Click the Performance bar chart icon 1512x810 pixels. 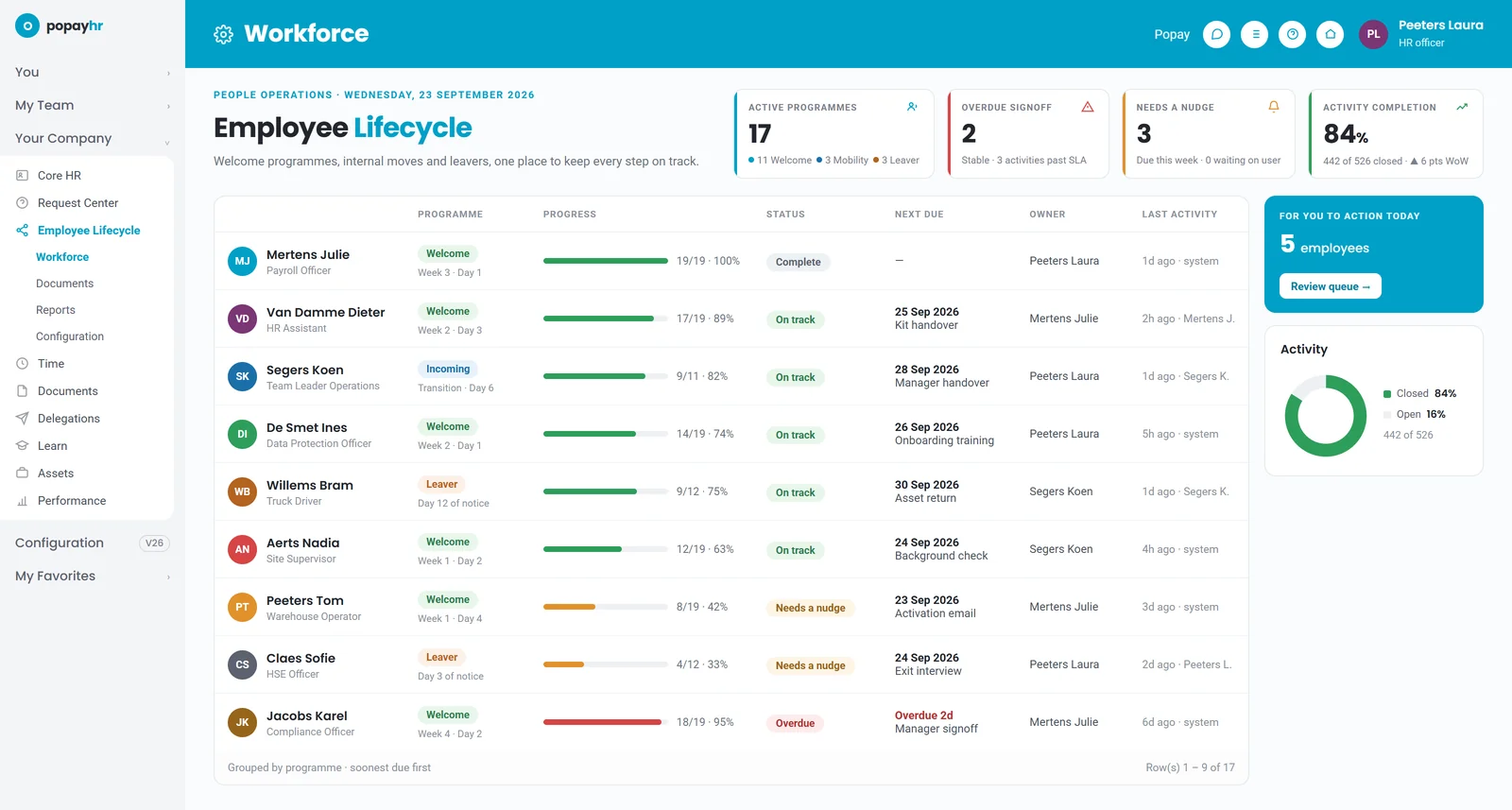point(23,501)
